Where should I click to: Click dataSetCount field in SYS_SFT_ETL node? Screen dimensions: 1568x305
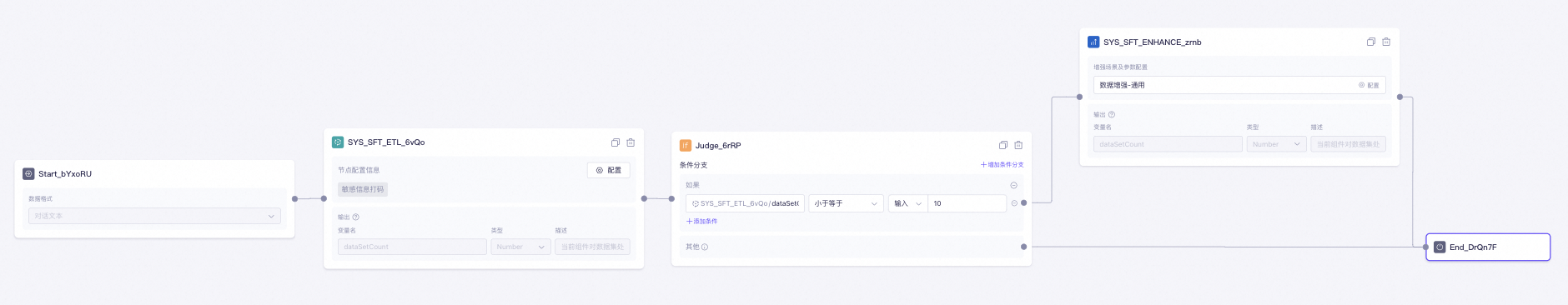coord(412,247)
